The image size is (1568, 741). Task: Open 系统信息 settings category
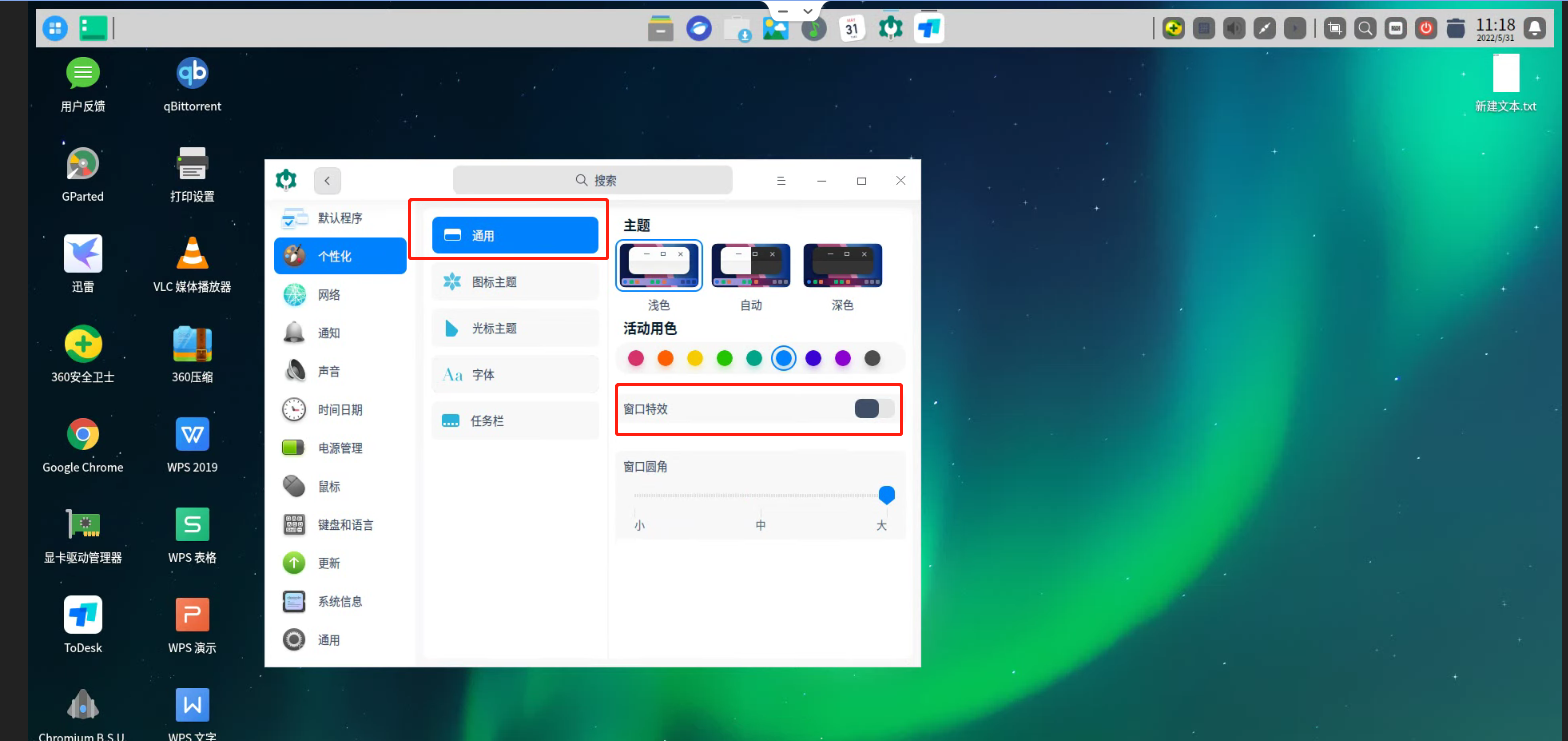pos(340,602)
